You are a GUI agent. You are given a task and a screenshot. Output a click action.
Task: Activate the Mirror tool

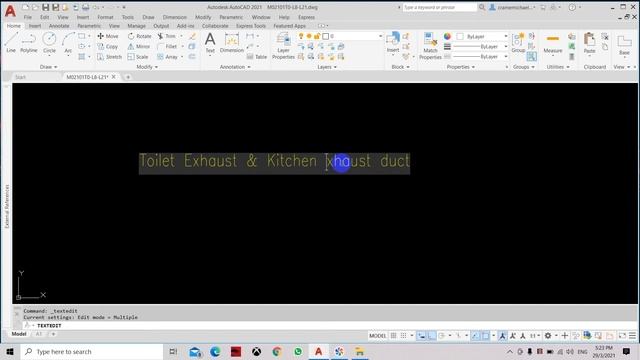[139, 47]
